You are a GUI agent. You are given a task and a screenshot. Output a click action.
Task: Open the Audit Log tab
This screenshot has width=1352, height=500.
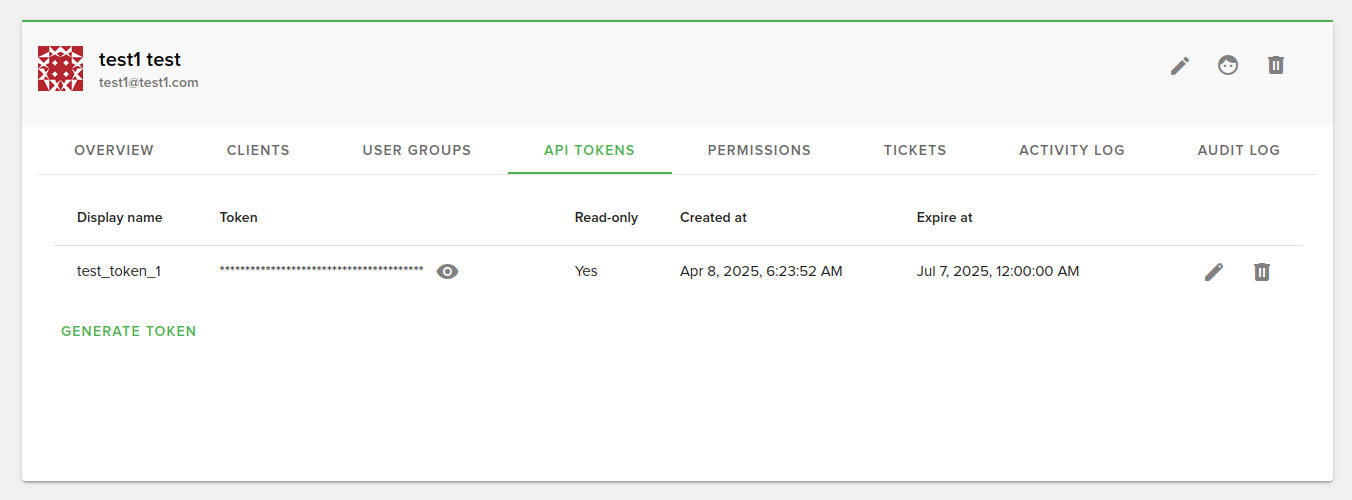(x=1238, y=150)
